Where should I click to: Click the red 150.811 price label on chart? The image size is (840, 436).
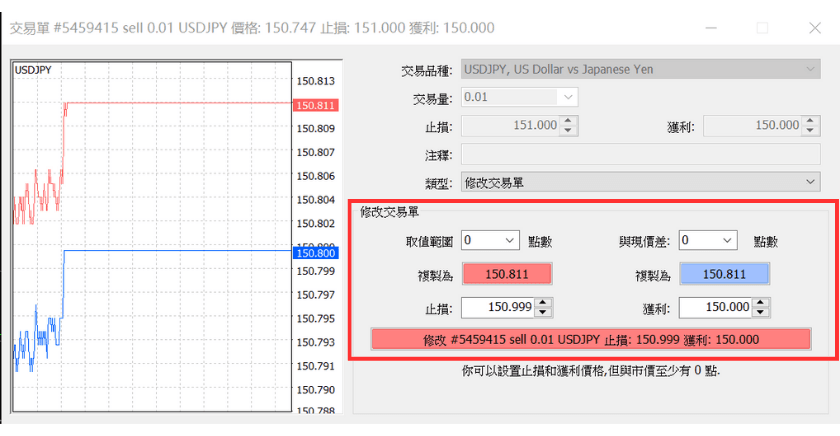coord(316,105)
